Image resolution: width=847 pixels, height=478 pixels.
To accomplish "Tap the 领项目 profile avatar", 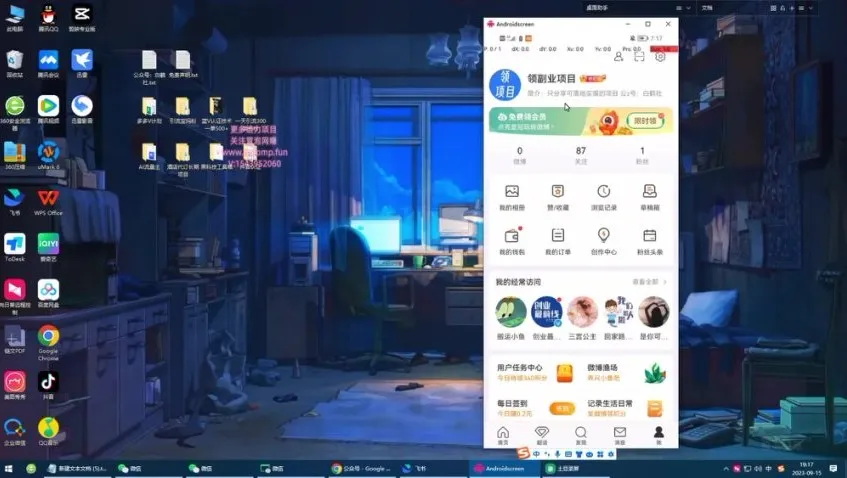I will (504, 87).
